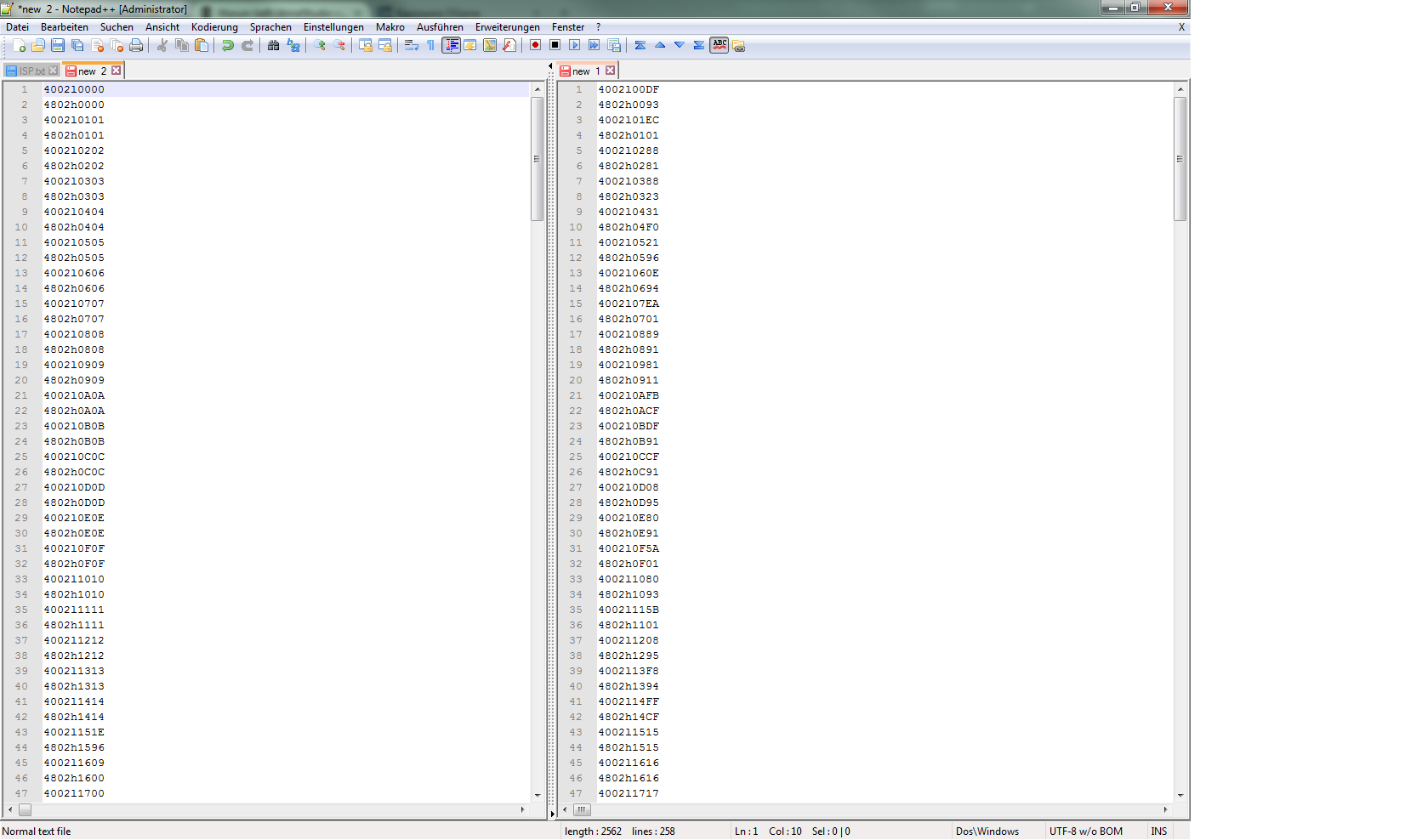Screen dimensions: 1405x840
Task: Play back recorded macro icon
Action: pyautogui.click(x=575, y=45)
